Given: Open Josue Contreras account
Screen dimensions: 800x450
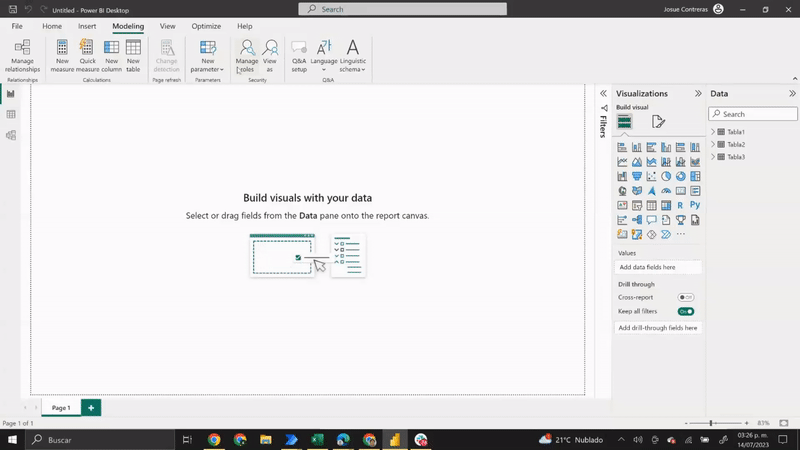Looking at the screenshot, I should [x=693, y=9].
